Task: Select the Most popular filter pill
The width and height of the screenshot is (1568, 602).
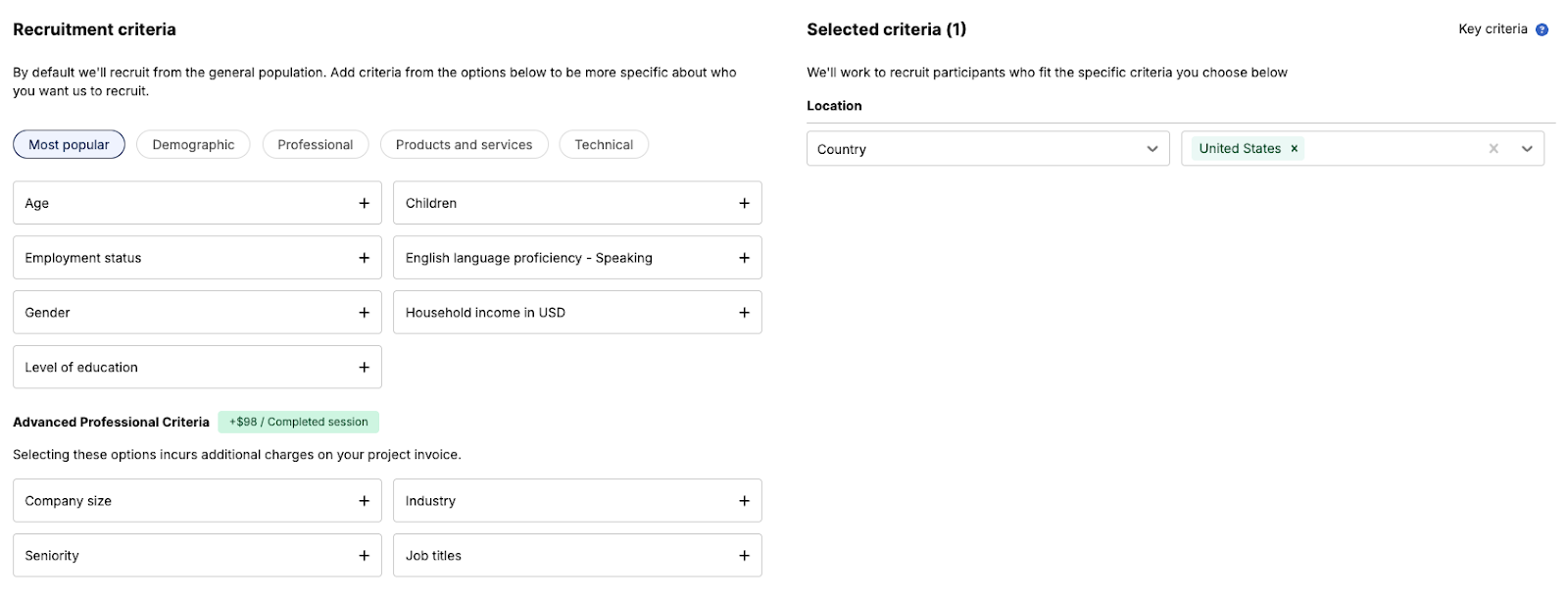Action: [69, 144]
